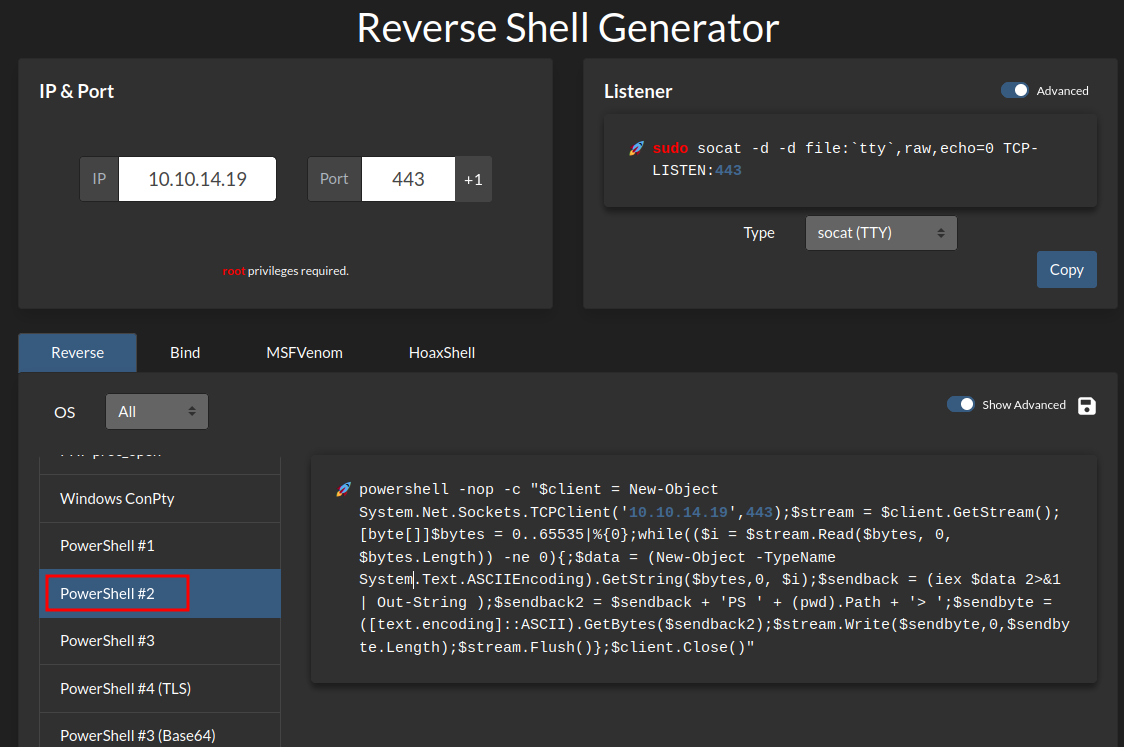The height and width of the screenshot is (747, 1124).
Task: Select PowerShell #1 in the list
Action: click(160, 546)
